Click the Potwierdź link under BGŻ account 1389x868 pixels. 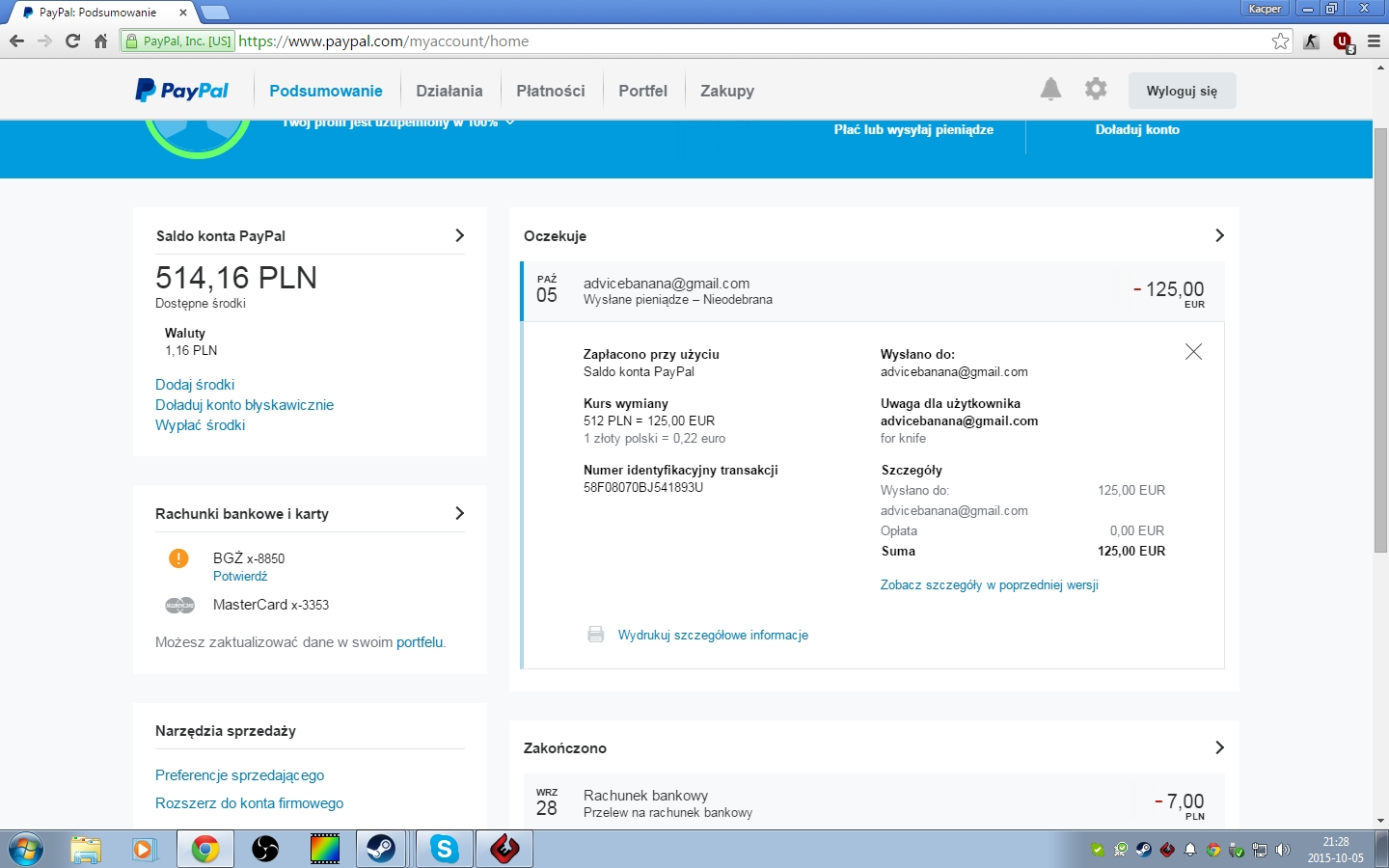click(240, 577)
